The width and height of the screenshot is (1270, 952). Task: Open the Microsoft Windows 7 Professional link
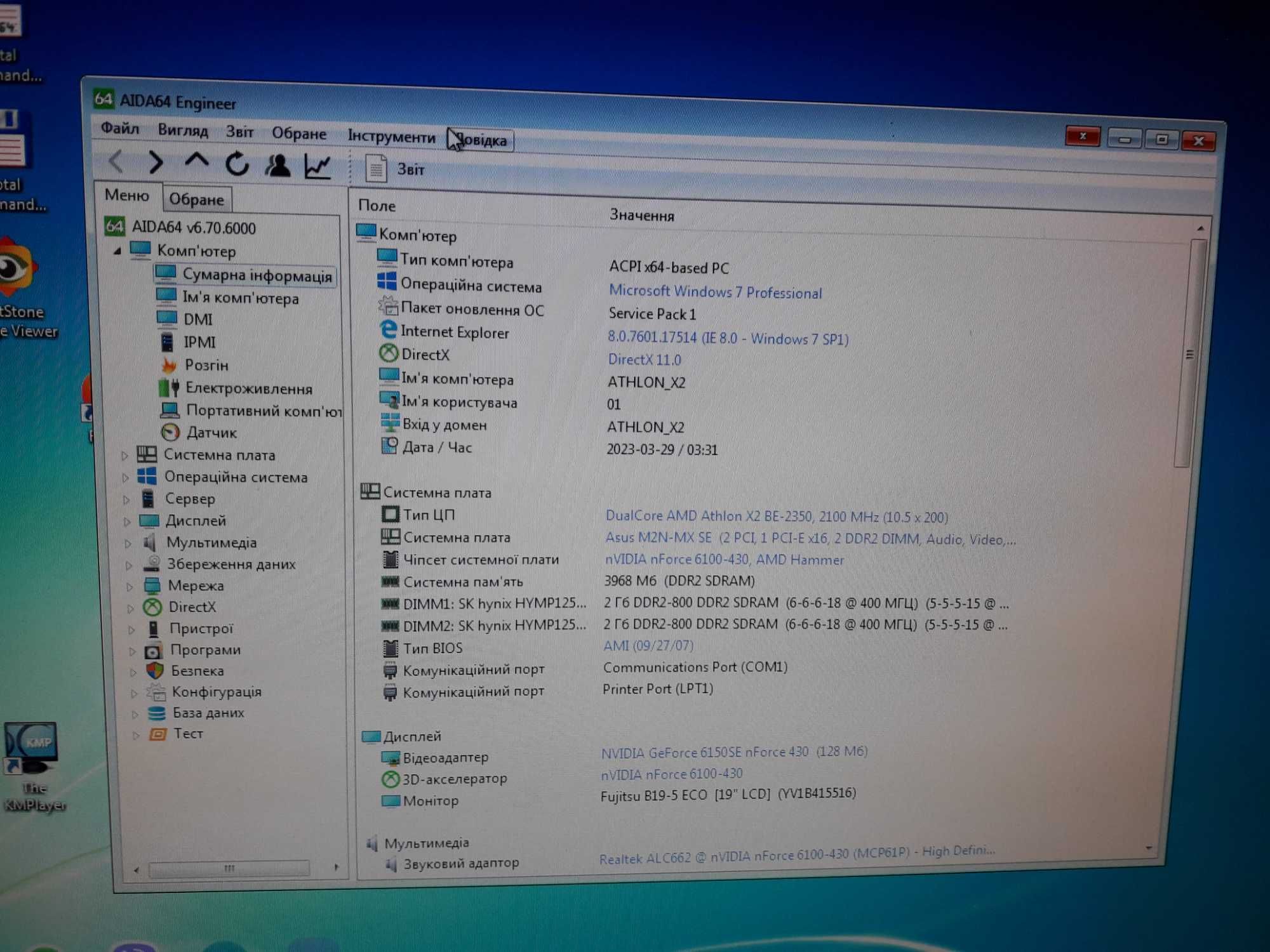pos(715,292)
